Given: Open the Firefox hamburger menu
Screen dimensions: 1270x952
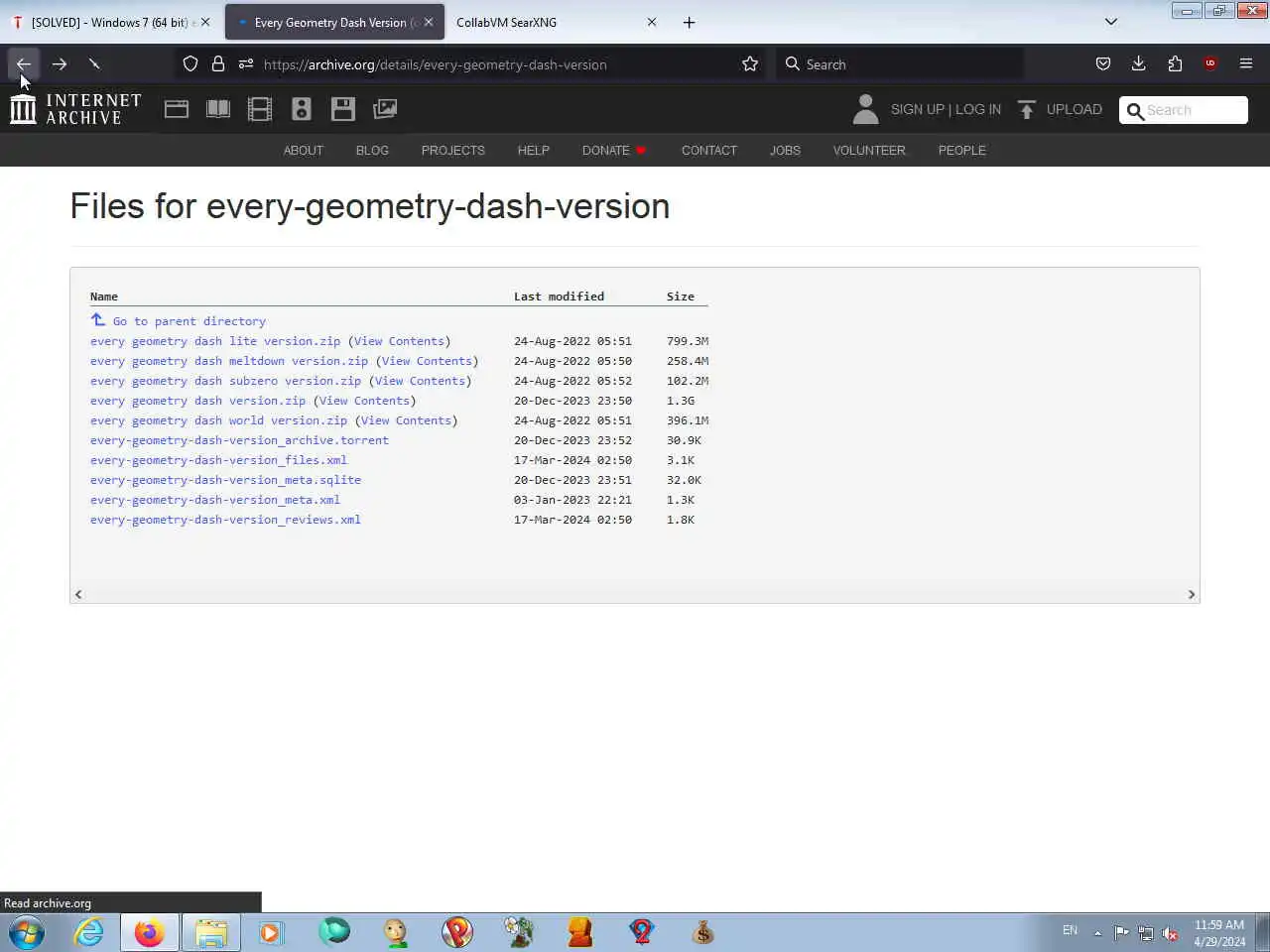Looking at the screenshot, I should coord(1246,64).
